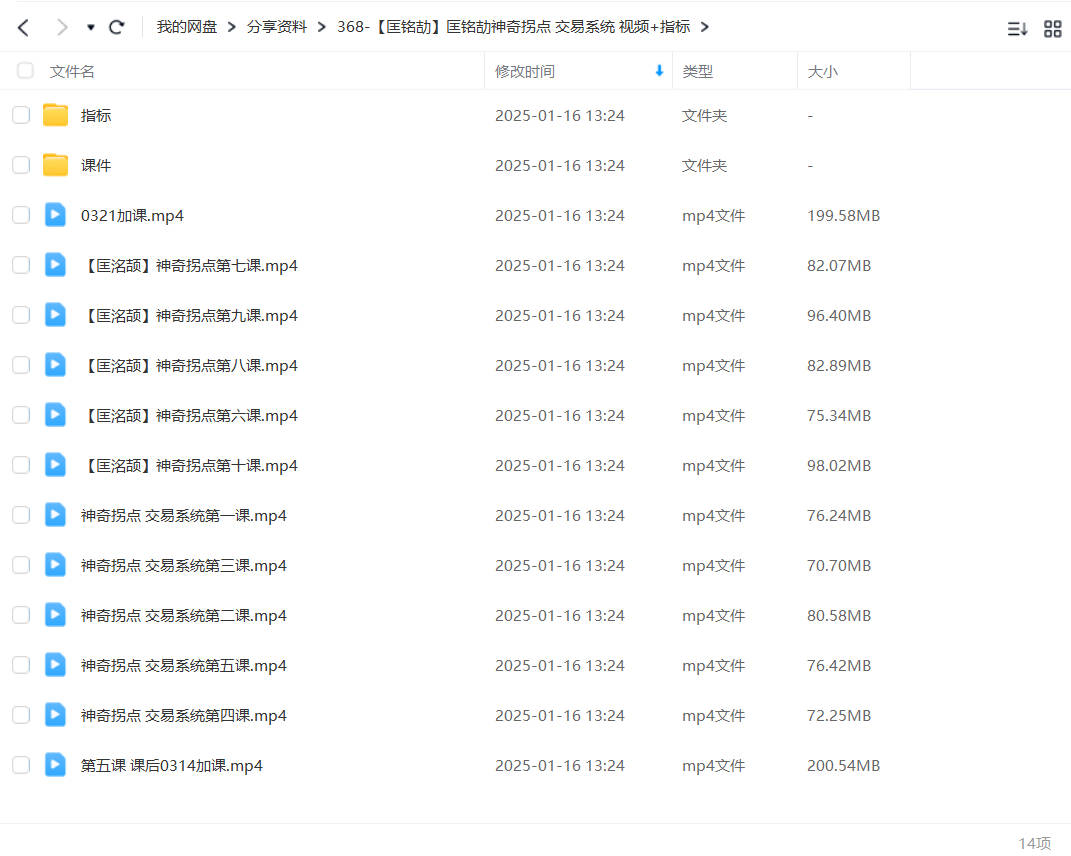The height and width of the screenshot is (856, 1071).
Task: Click the video icon for 交易系统第四课.mp4
Action: pyautogui.click(x=55, y=714)
